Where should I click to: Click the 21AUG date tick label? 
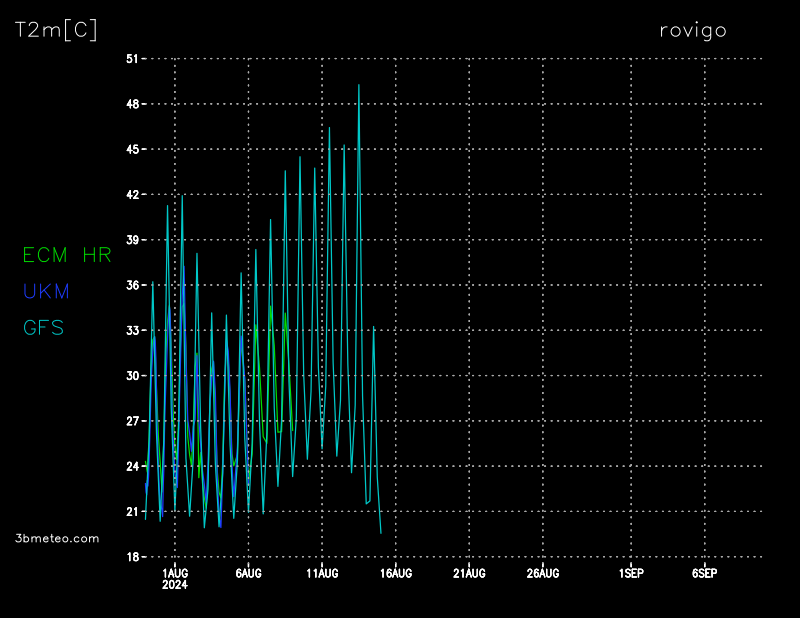(469, 573)
